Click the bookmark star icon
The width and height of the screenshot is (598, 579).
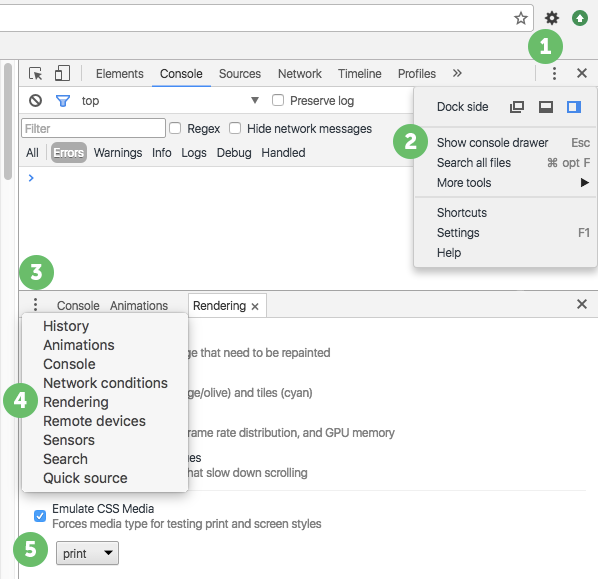coord(521,18)
